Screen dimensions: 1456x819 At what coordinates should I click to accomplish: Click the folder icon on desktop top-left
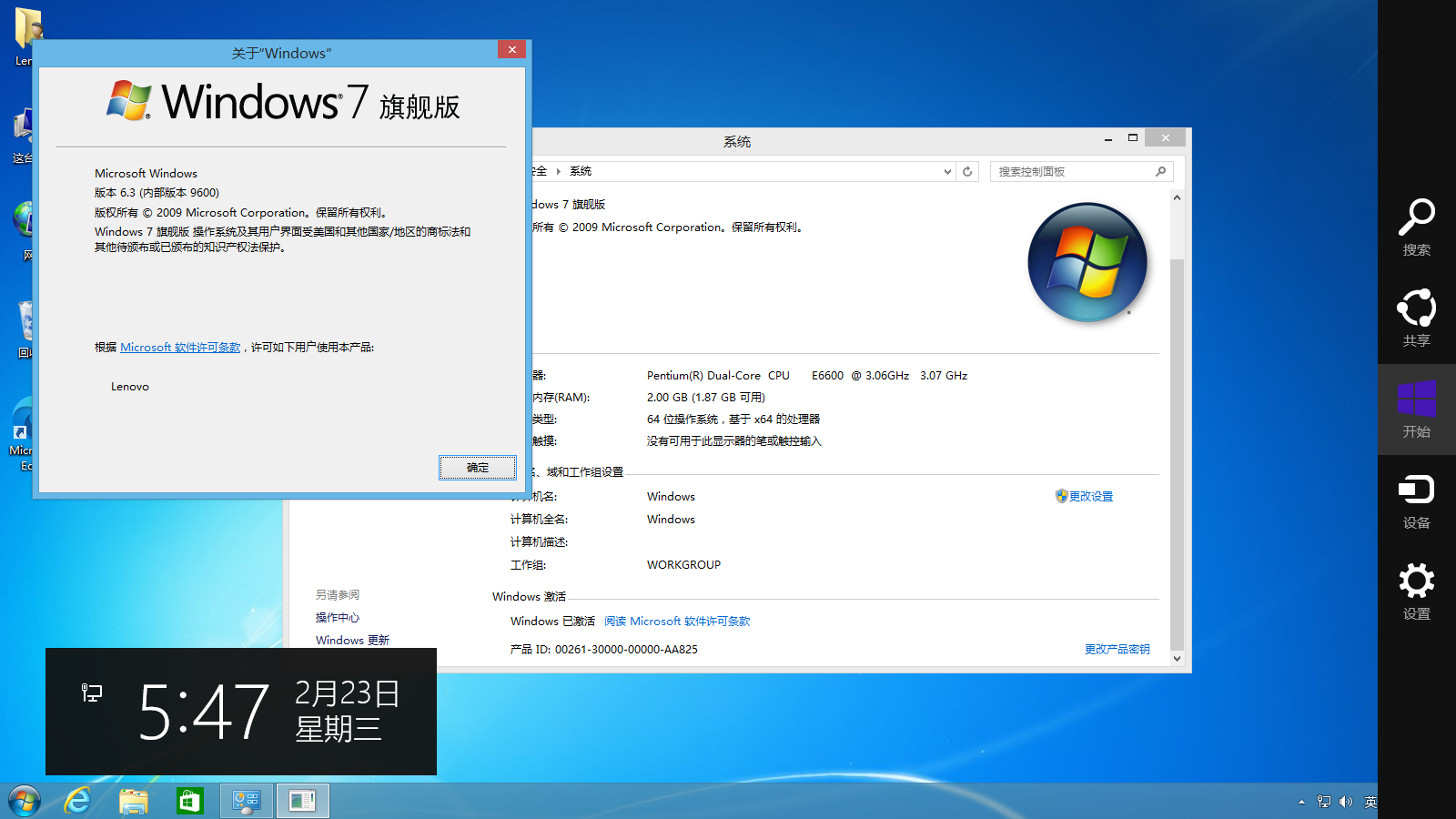point(27,27)
